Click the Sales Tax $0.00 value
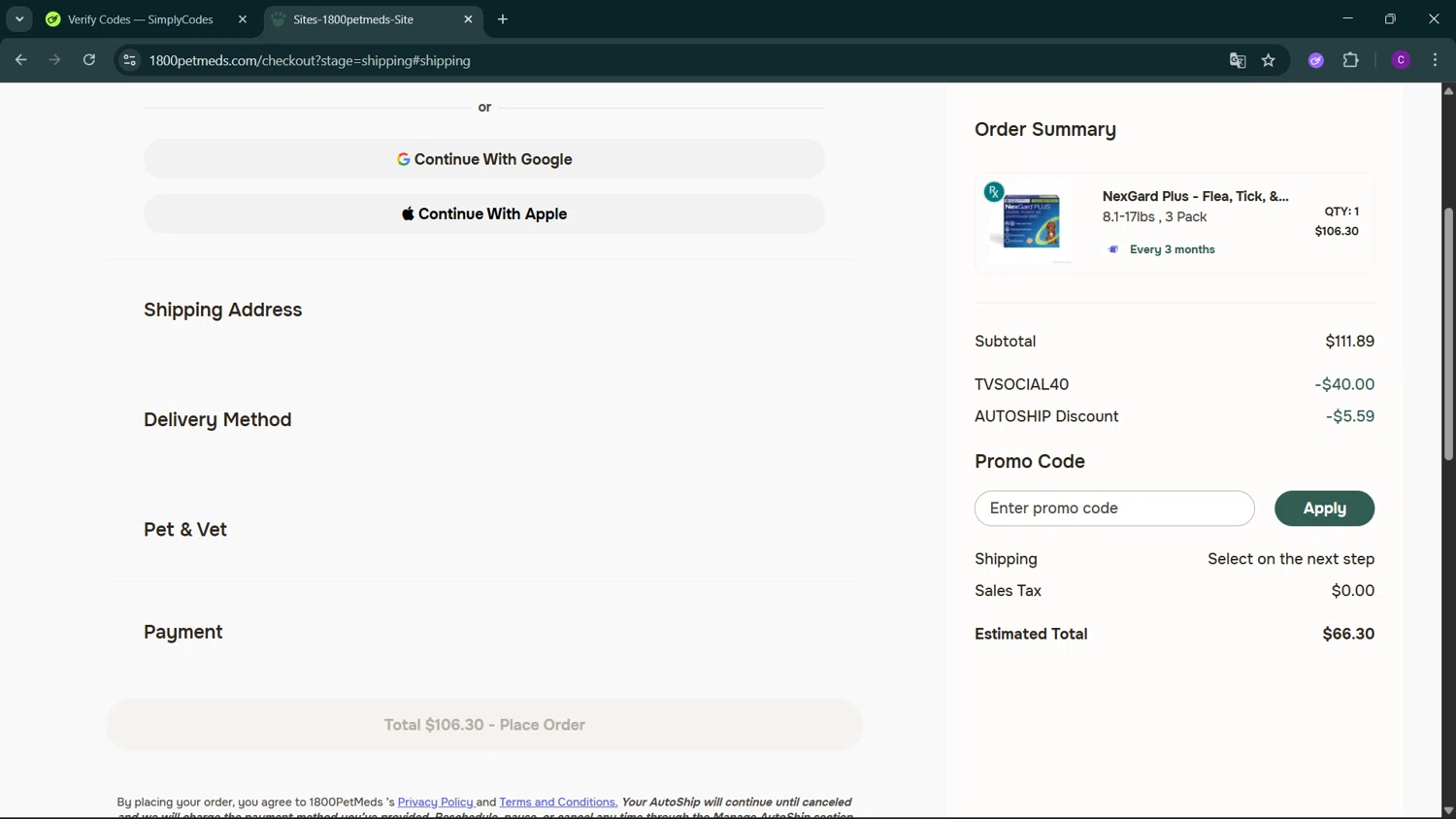Viewport: 1456px width, 819px height. [x=1353, y=591]
